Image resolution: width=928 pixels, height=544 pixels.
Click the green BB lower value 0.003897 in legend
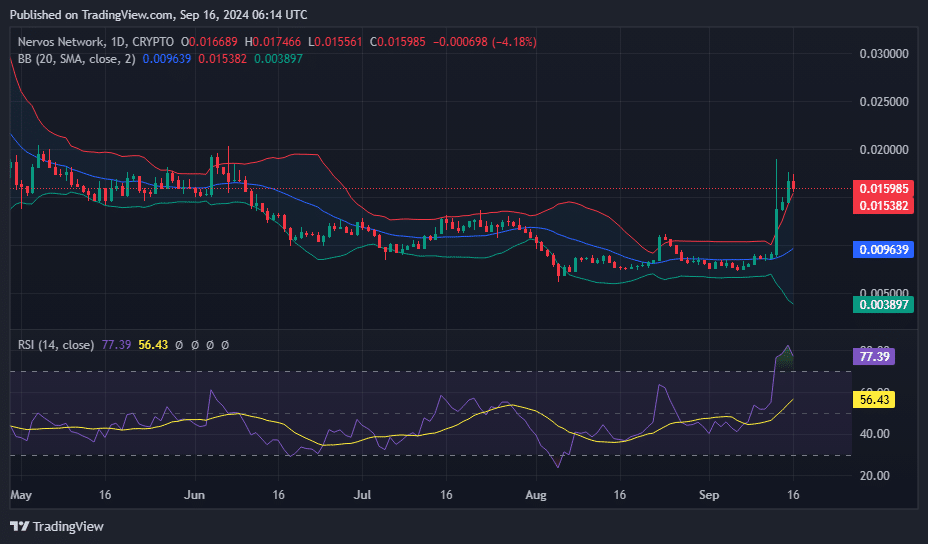[278, 59]
